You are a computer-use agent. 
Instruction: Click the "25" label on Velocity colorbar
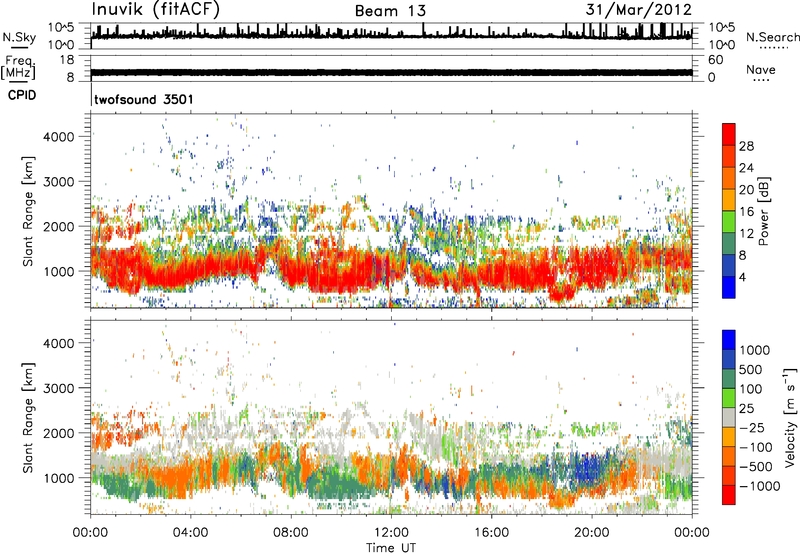(747, 409)
